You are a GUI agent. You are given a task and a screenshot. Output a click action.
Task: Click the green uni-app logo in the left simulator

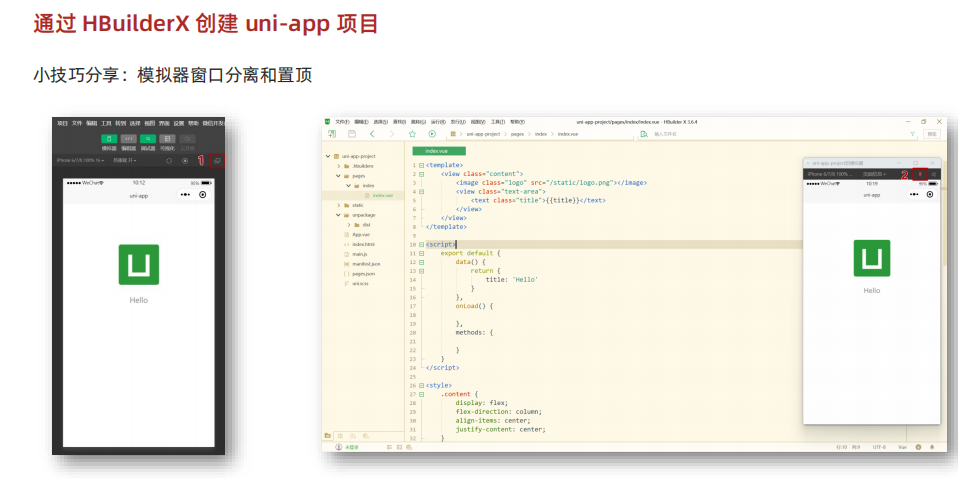tap(139, 265)
